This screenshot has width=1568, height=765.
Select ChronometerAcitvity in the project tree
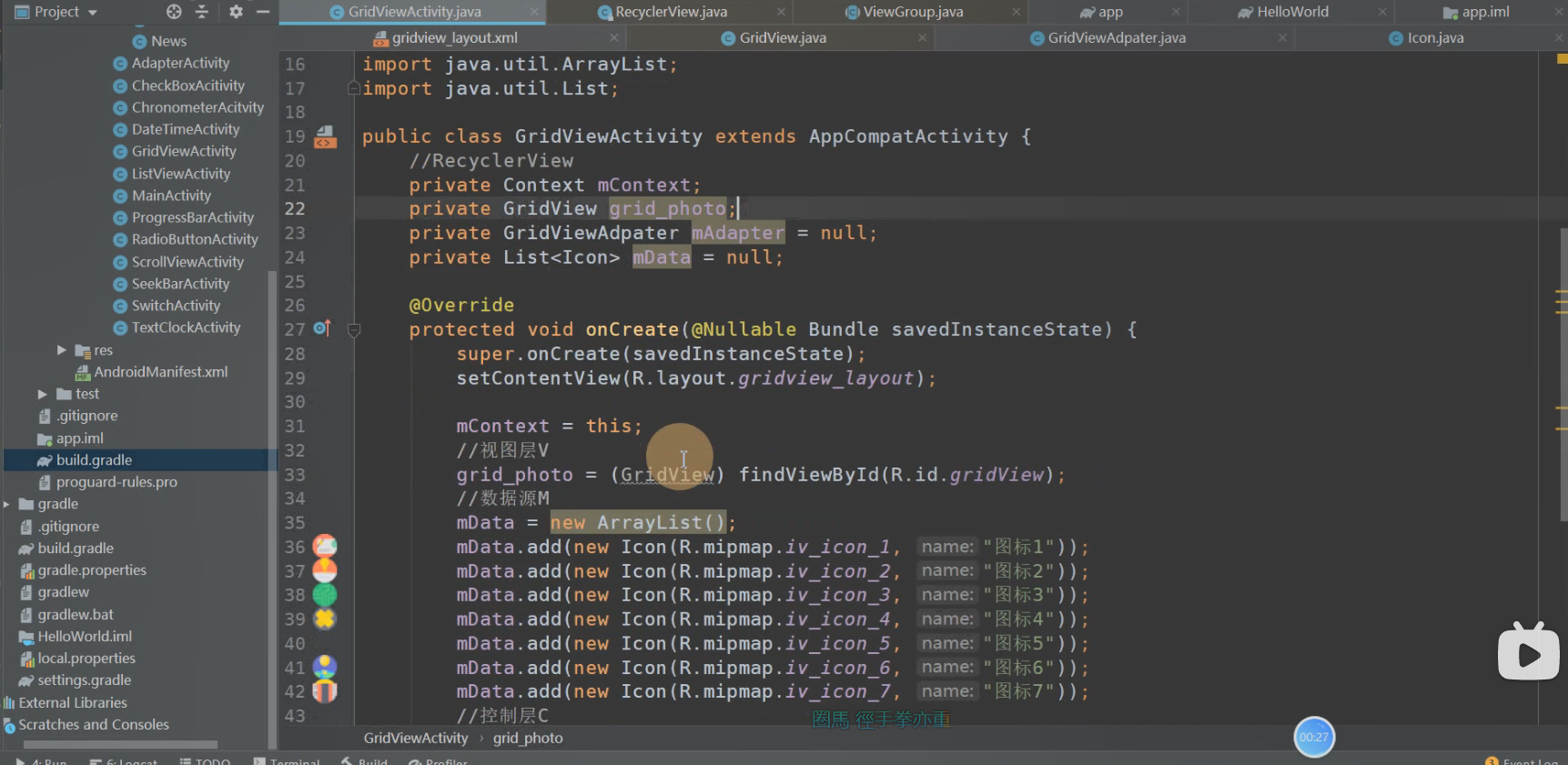(197, 107)
